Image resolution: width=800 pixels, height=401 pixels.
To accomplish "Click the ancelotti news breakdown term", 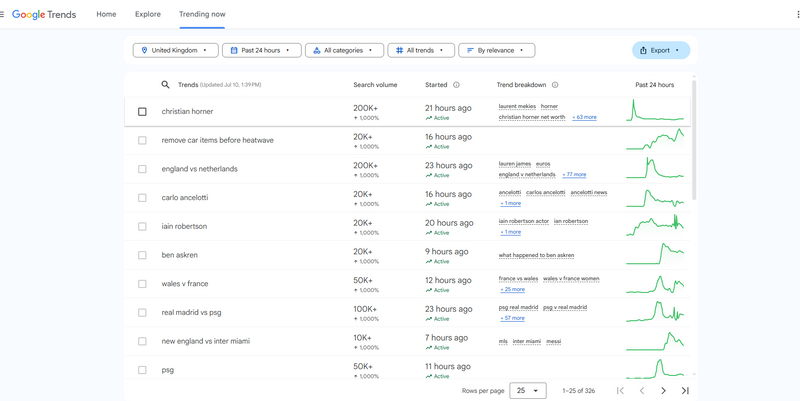I will point(589,192).
